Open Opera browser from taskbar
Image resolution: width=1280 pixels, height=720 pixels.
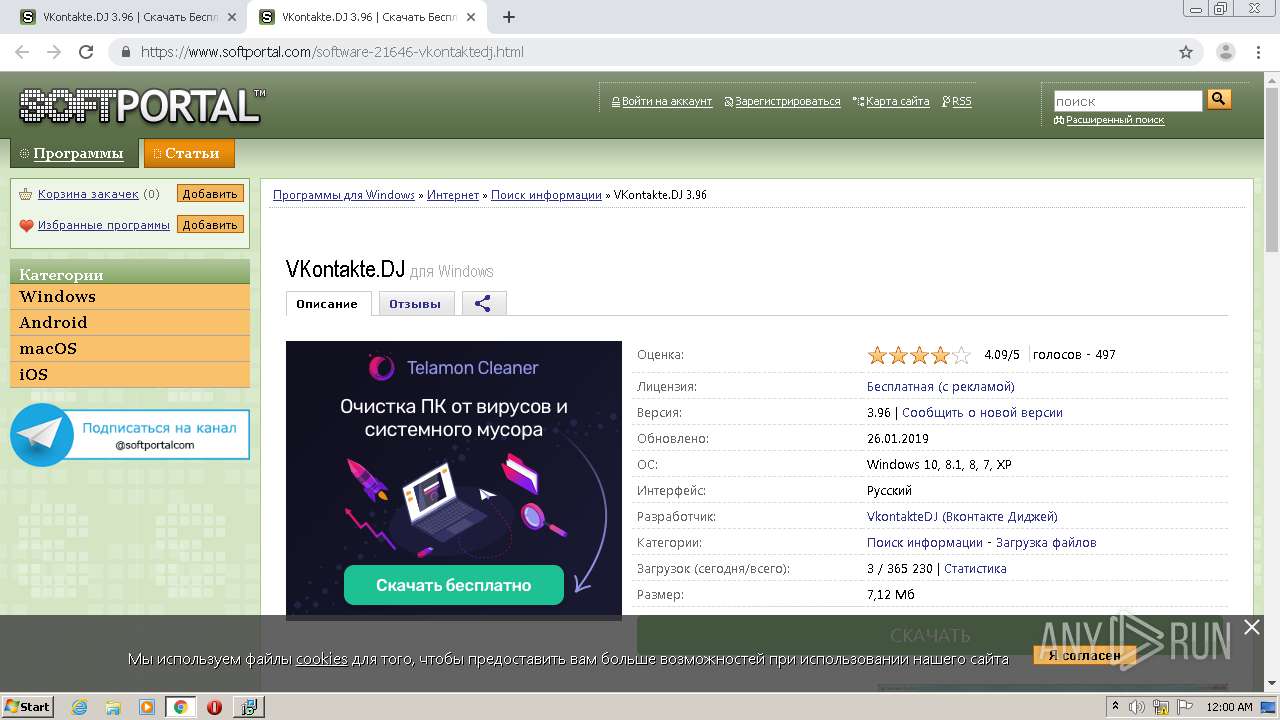coord(214,707)
